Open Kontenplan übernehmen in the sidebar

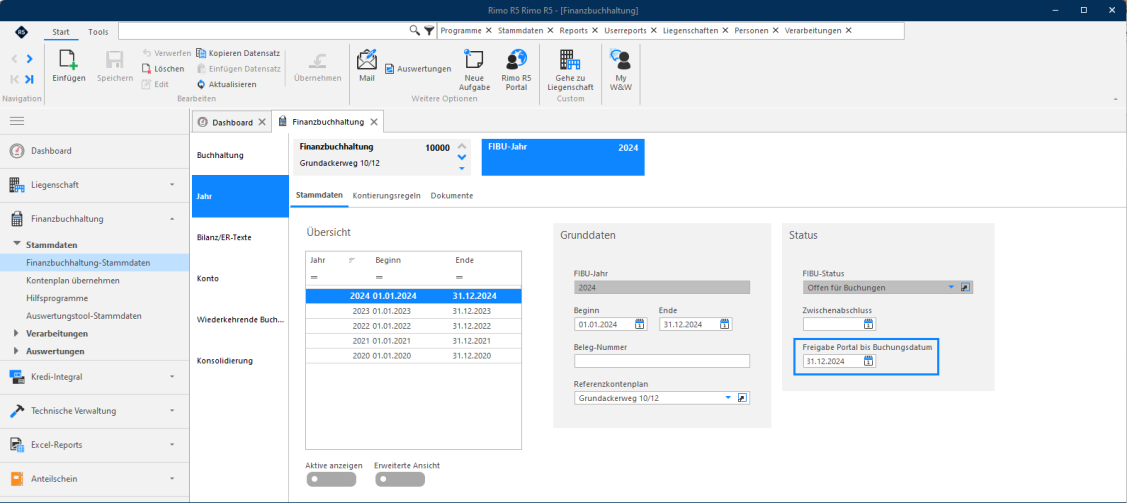click(73, 280)
